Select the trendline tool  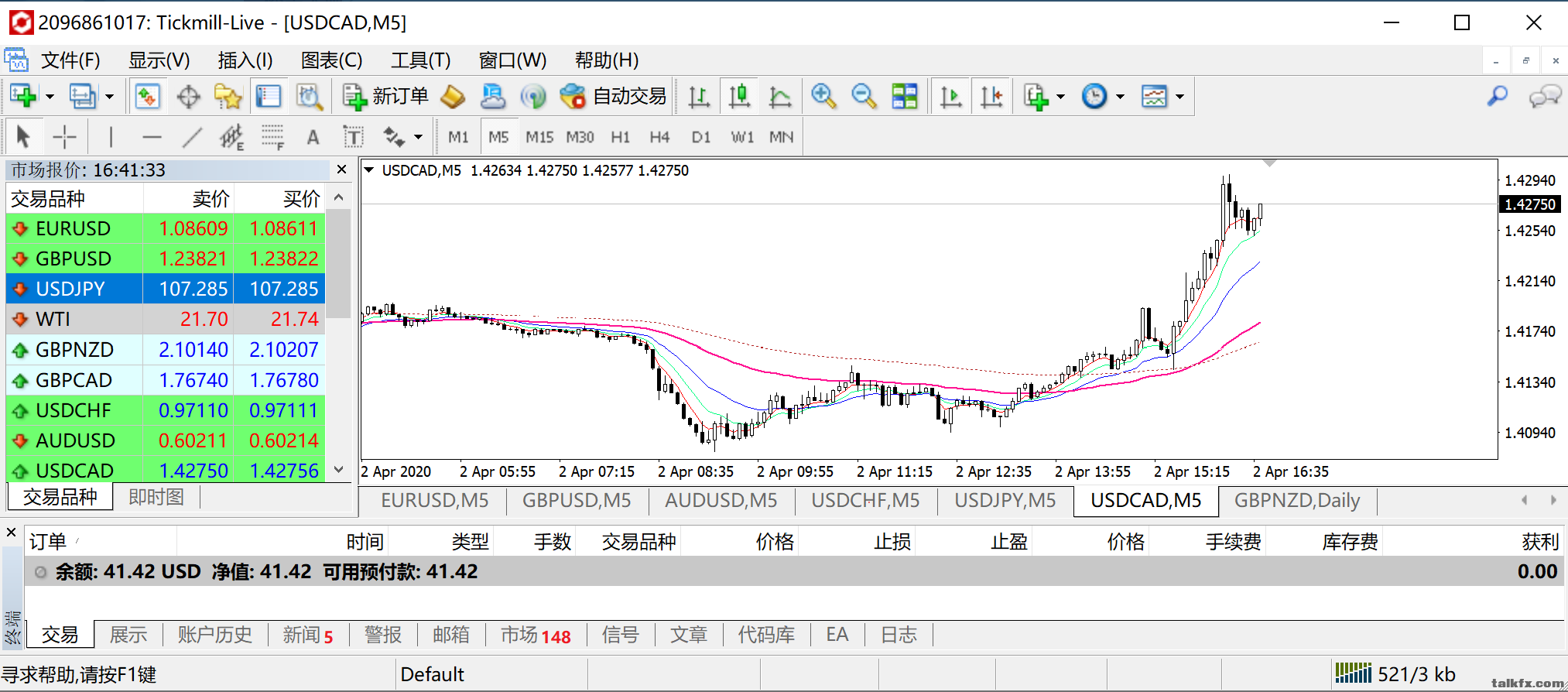click(x=192, y=137)
